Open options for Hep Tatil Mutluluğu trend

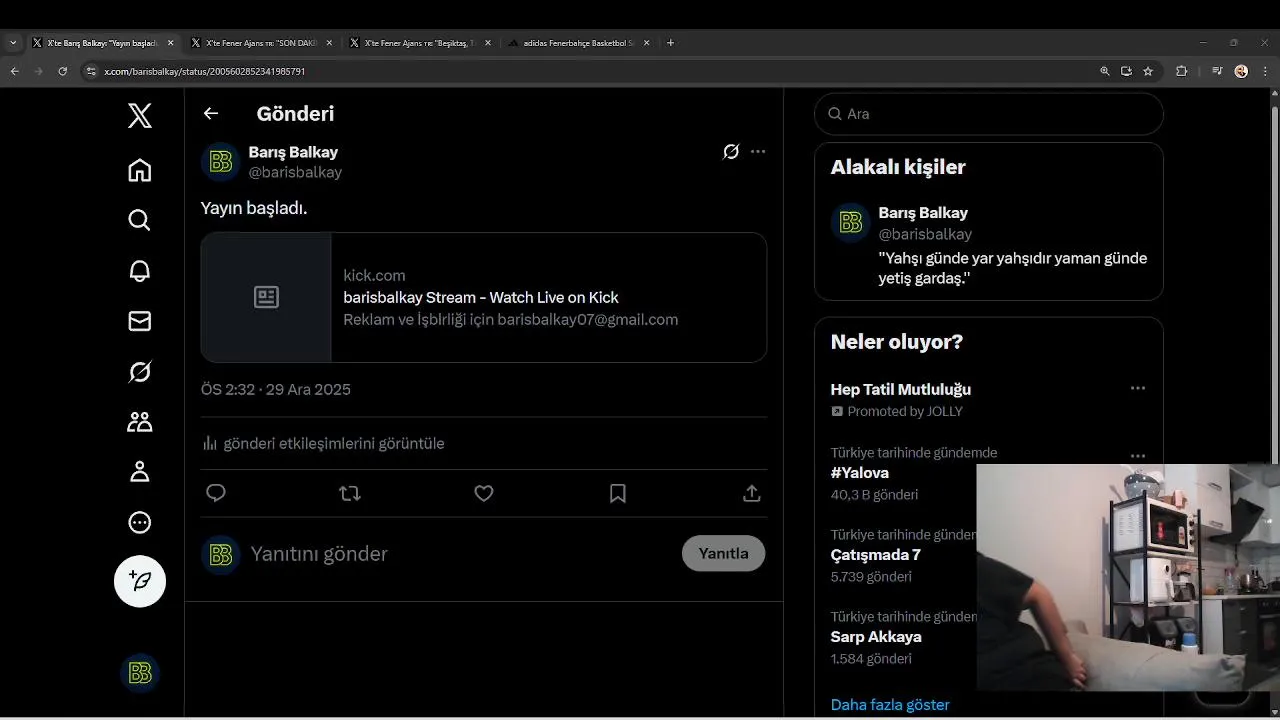(x=1138, y=388)
